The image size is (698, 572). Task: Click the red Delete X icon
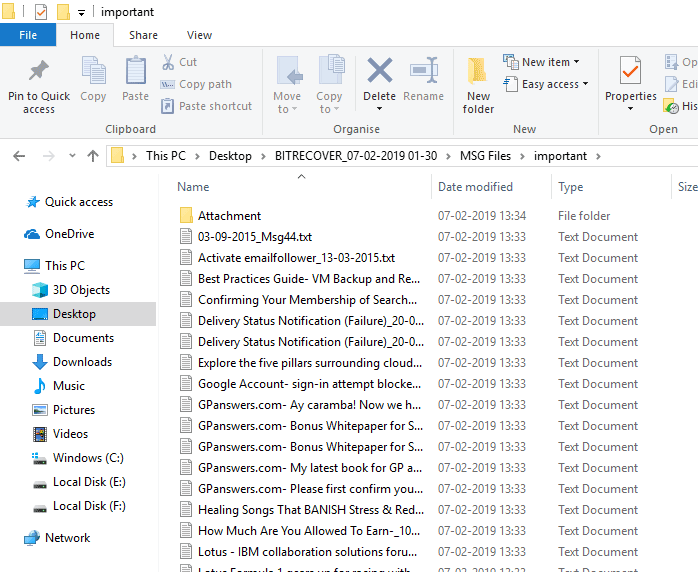click(x=380, y=70)
